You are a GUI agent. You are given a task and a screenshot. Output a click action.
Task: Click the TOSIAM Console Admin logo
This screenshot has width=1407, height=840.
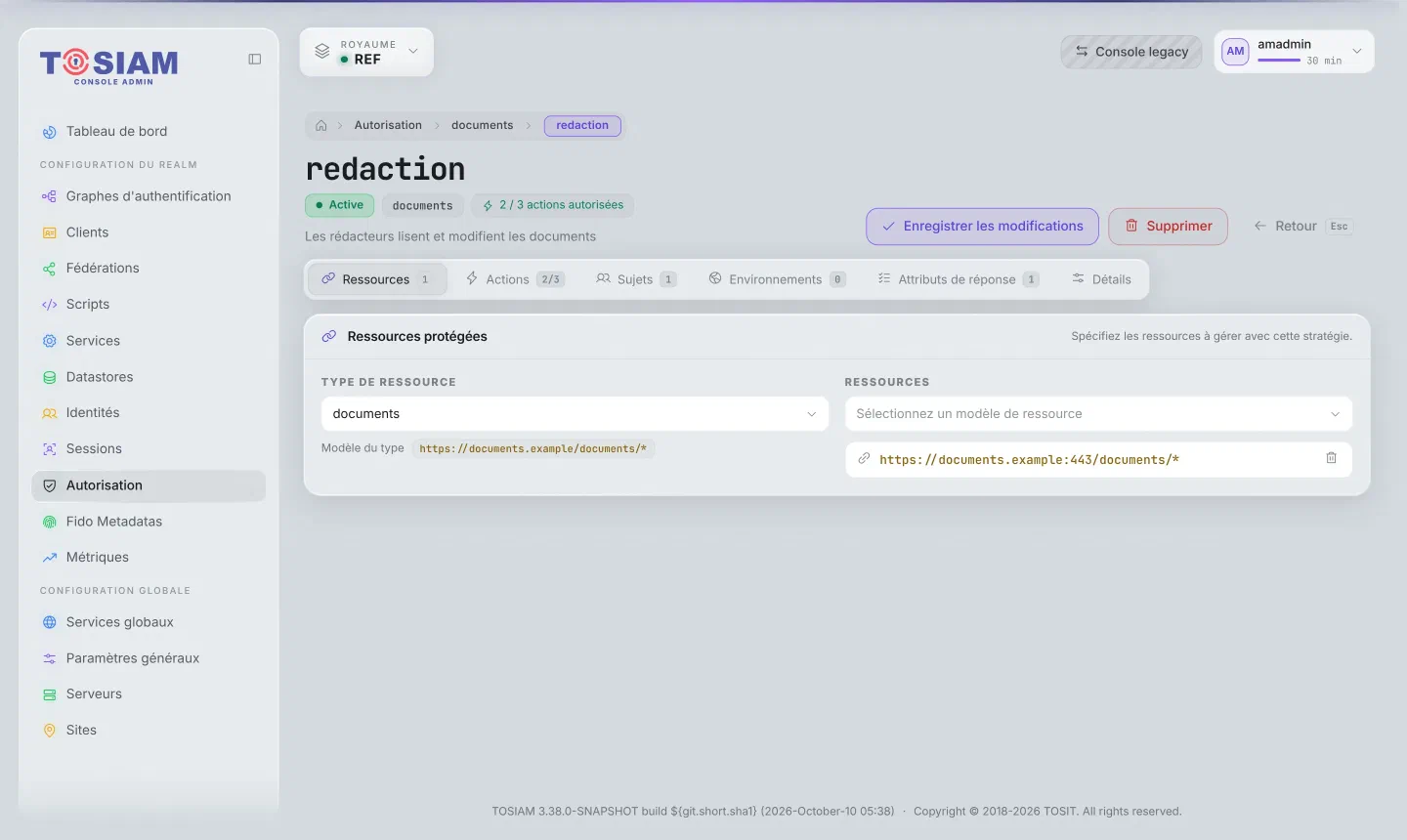(x=109, y=66)
